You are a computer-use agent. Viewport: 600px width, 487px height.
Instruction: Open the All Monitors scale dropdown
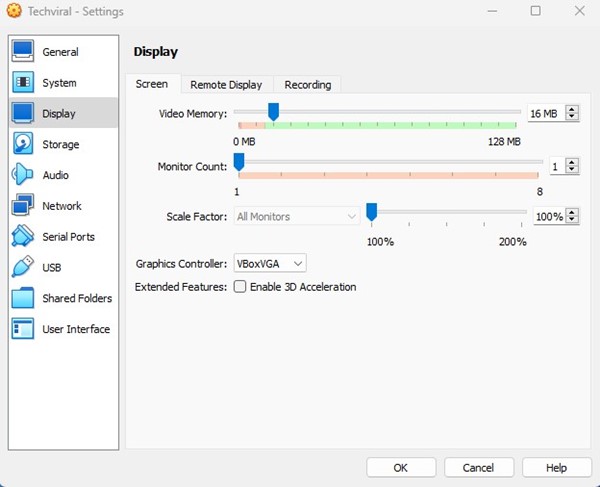click(x=296, y=216)
